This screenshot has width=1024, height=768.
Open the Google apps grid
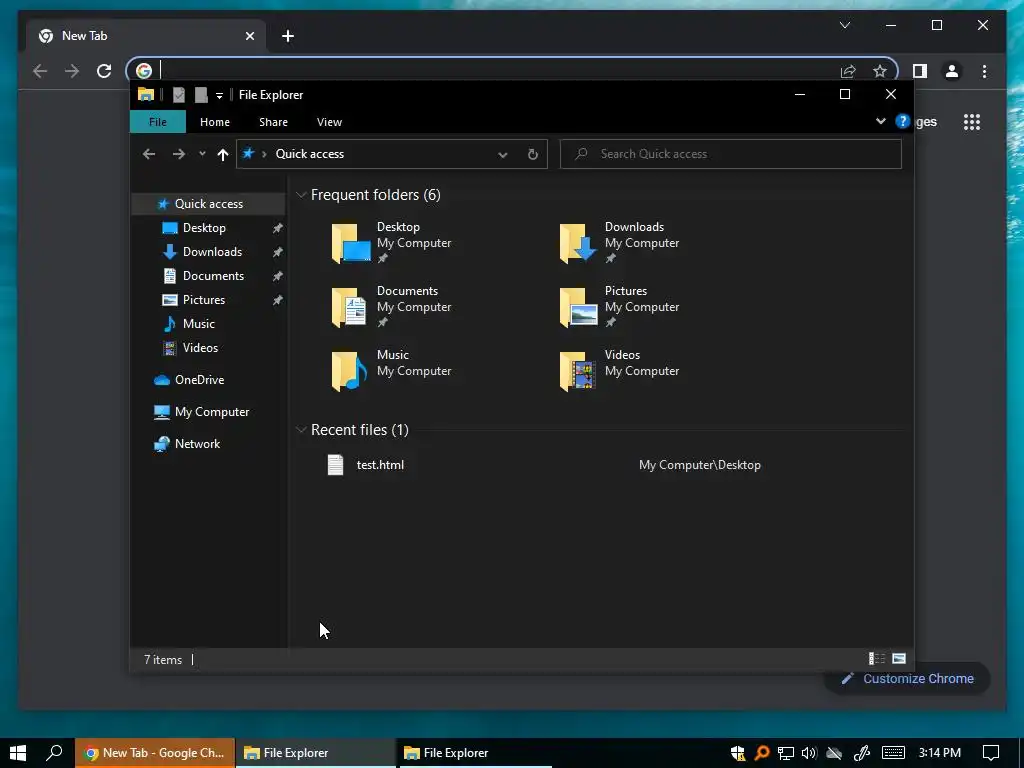click(972, 121)
